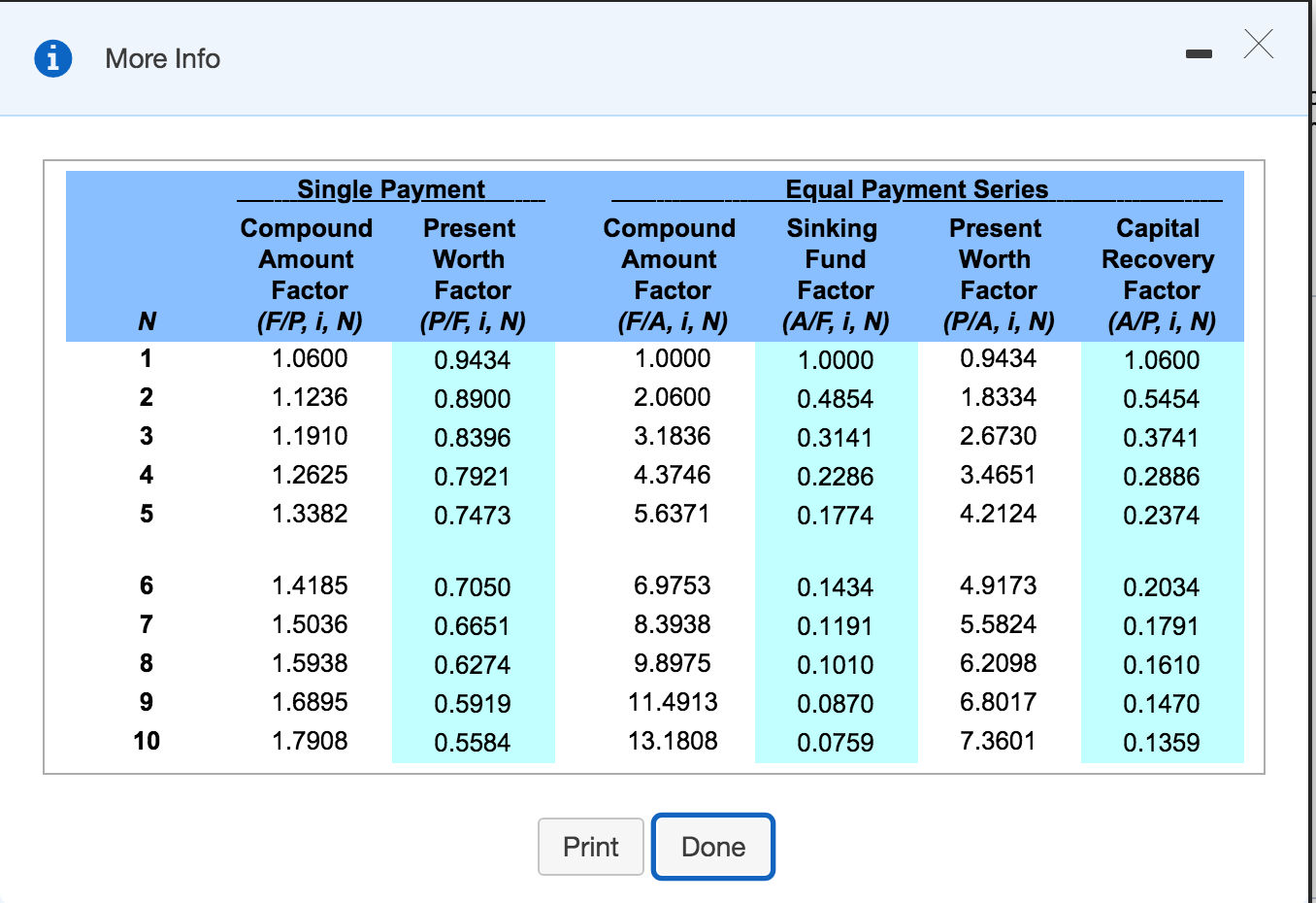Image resolution: width=1316 pixels, height=903 pixels.
Task: Click the 0.7473 present worth value
Action: coord(472,516)
